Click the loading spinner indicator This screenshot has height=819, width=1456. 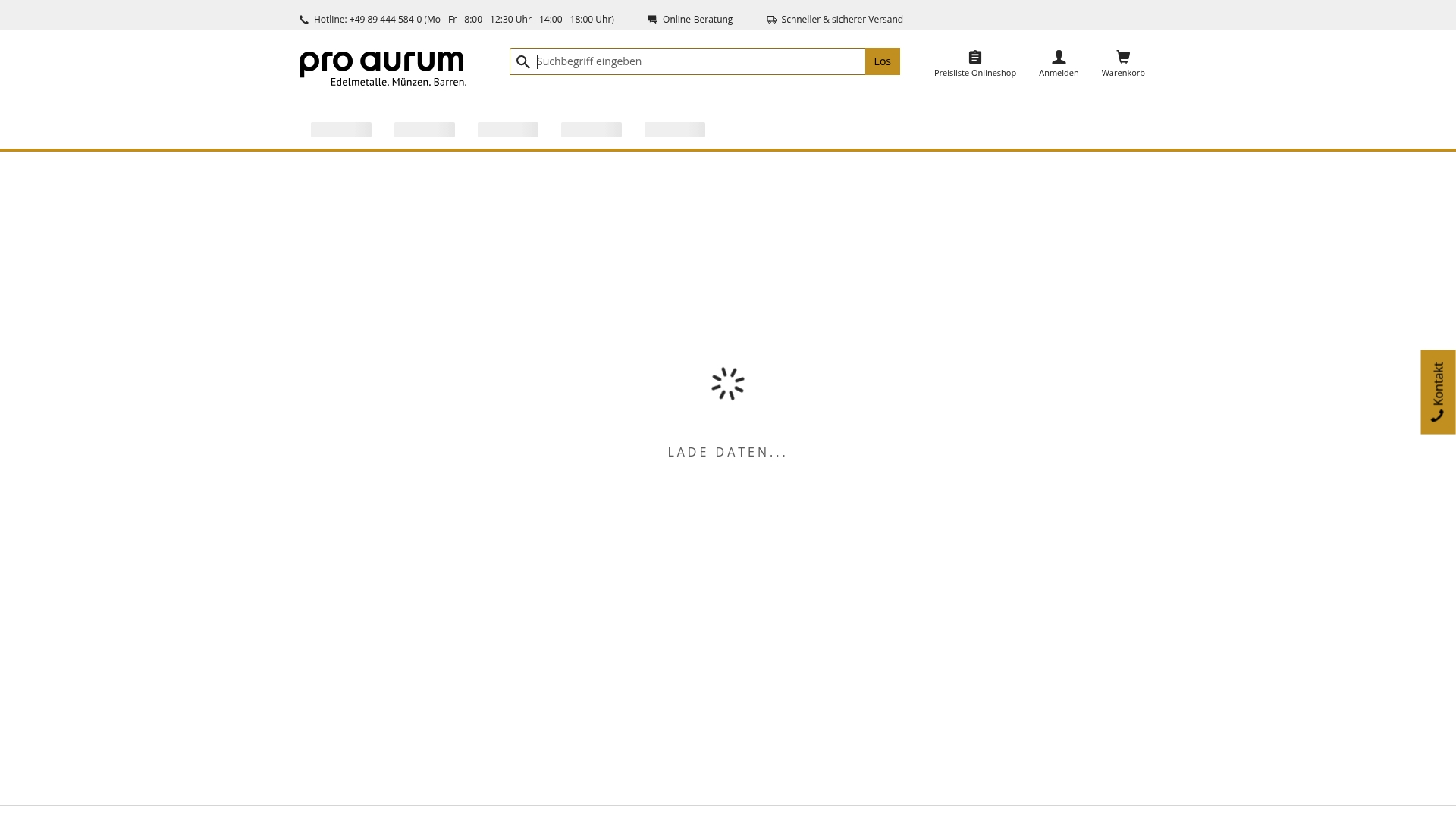727,384
